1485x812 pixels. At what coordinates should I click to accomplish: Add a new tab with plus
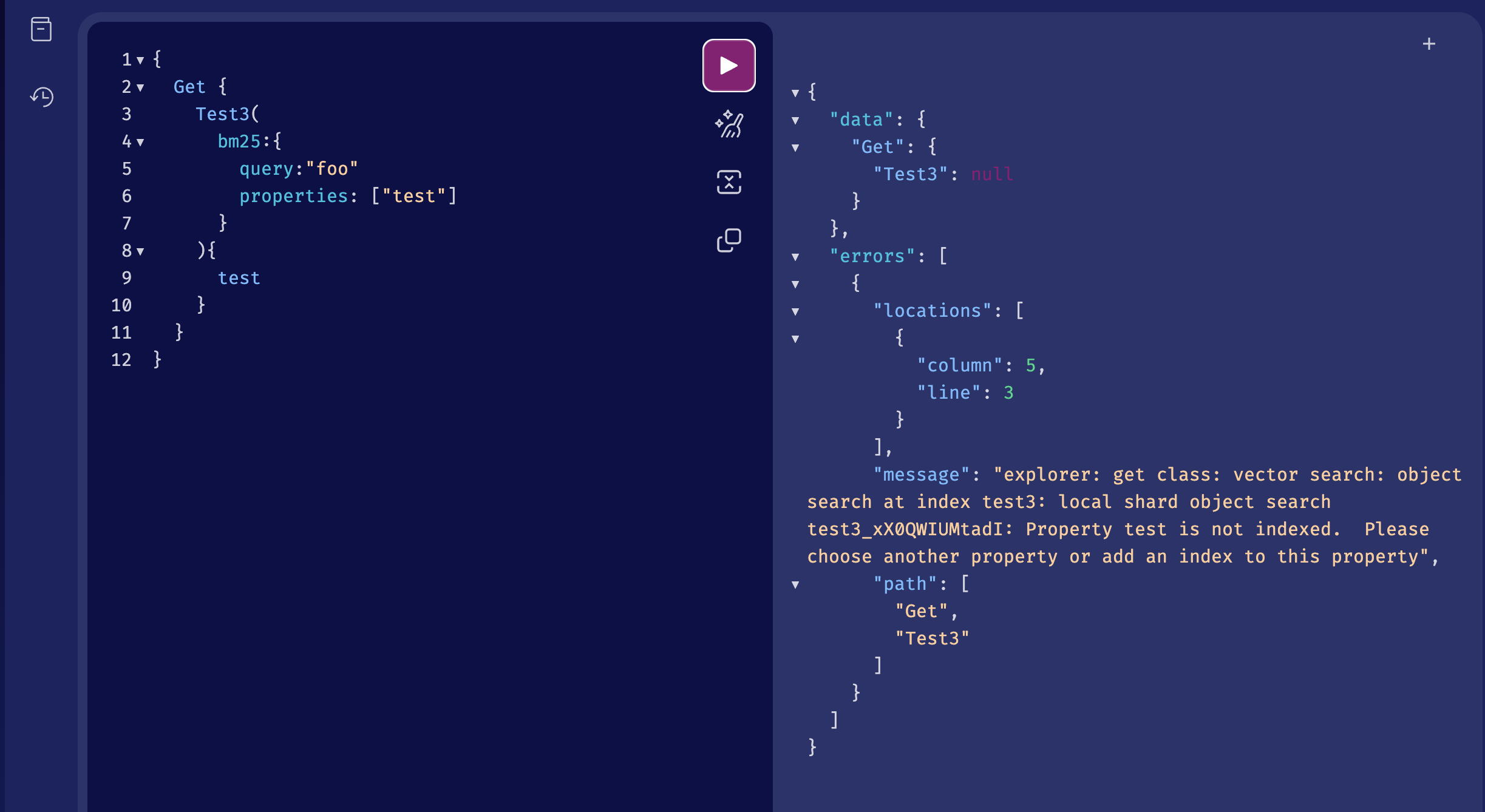point(1429,44)
